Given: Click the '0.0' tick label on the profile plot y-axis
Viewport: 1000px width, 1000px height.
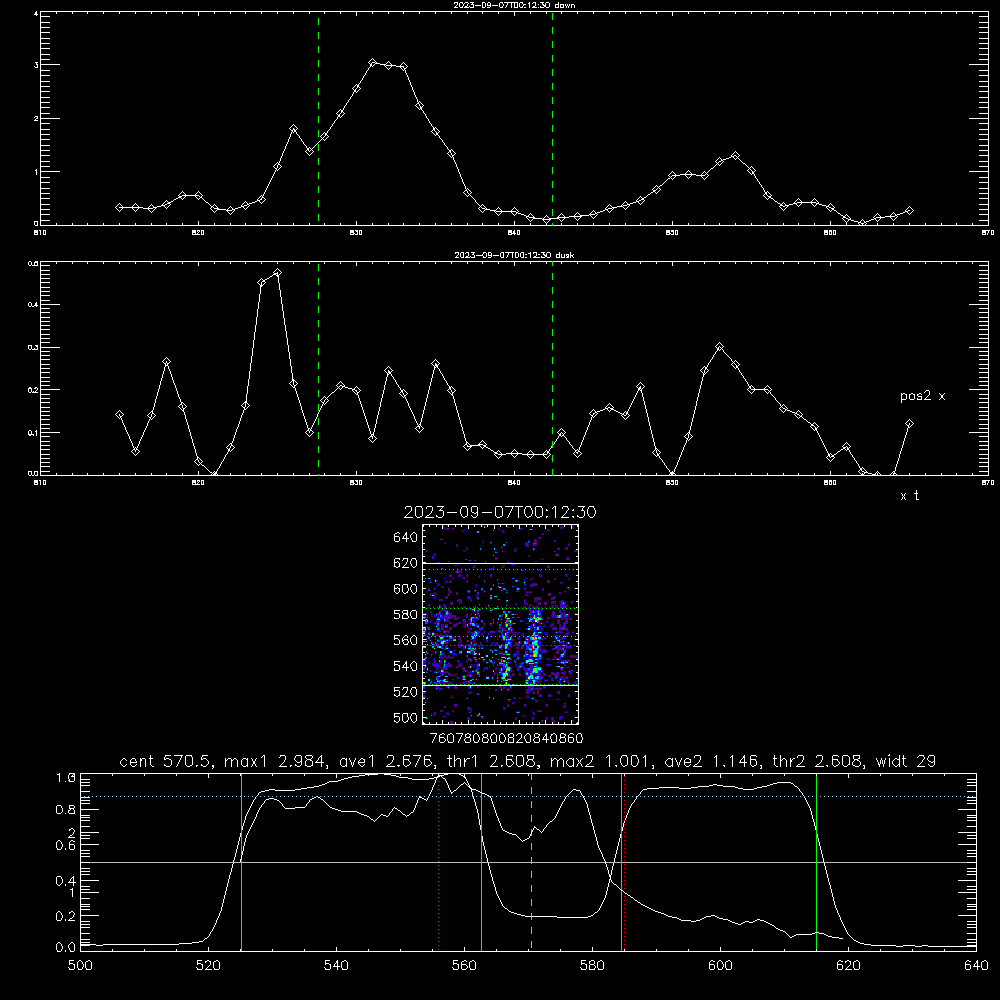Looking at the screenshot, I should (x=66, y=948).
